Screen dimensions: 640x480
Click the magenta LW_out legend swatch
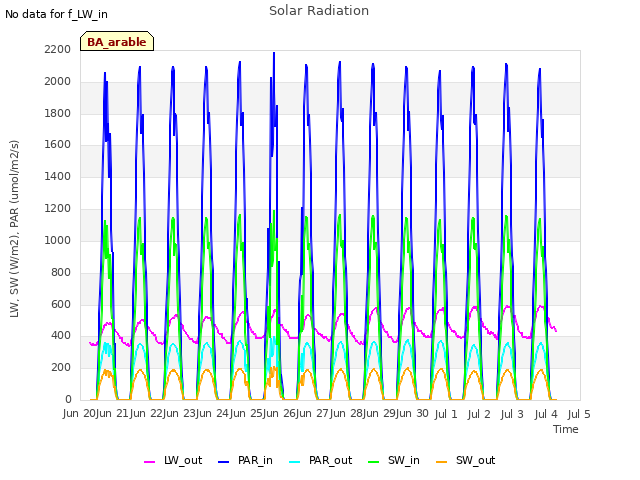[x=150, y=462]
